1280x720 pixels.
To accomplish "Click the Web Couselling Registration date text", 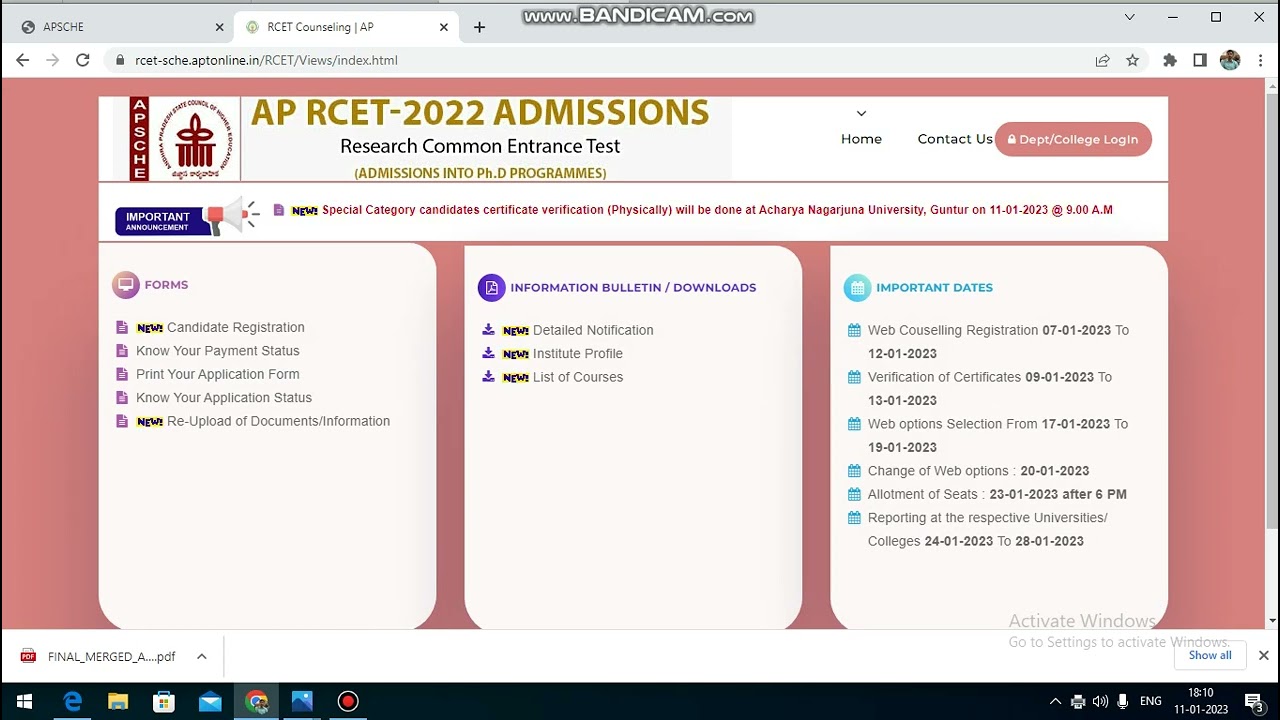I will point(998,342).
